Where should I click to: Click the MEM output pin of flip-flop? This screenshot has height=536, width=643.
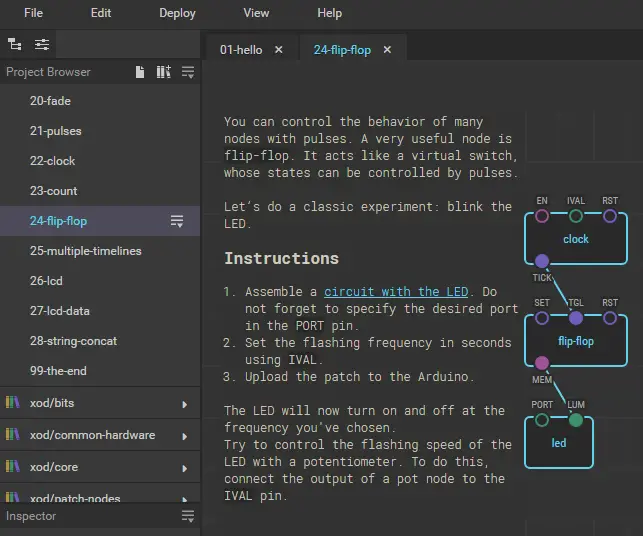point(542,363)
